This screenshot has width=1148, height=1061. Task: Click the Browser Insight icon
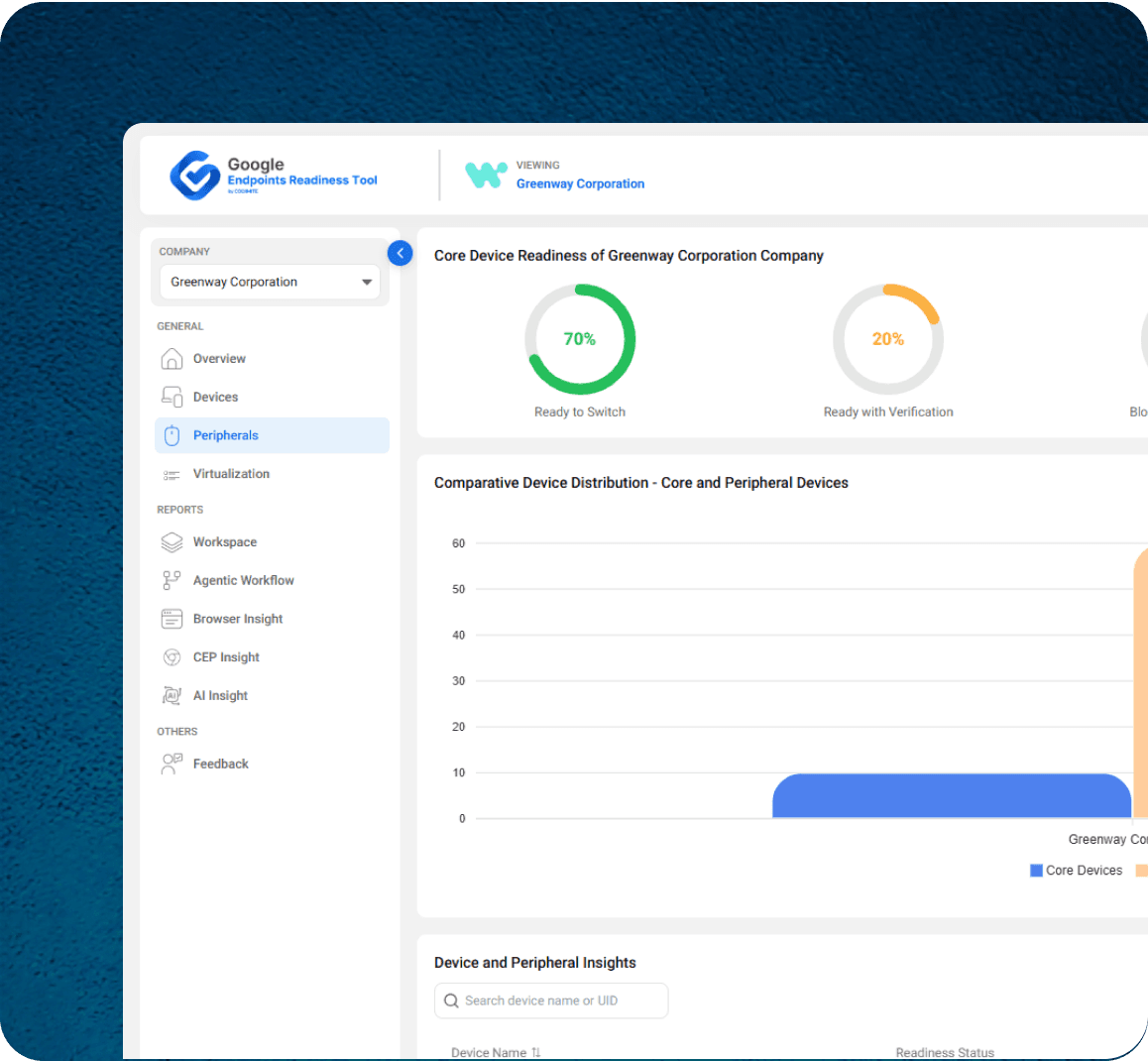click(x=172, y=619)
